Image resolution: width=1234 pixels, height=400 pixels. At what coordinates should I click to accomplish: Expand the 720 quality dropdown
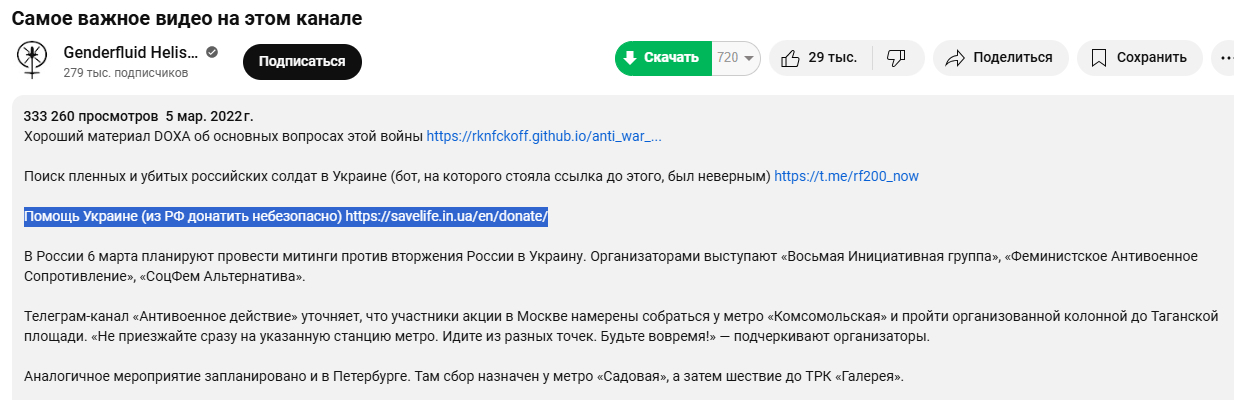coord(736,58)
